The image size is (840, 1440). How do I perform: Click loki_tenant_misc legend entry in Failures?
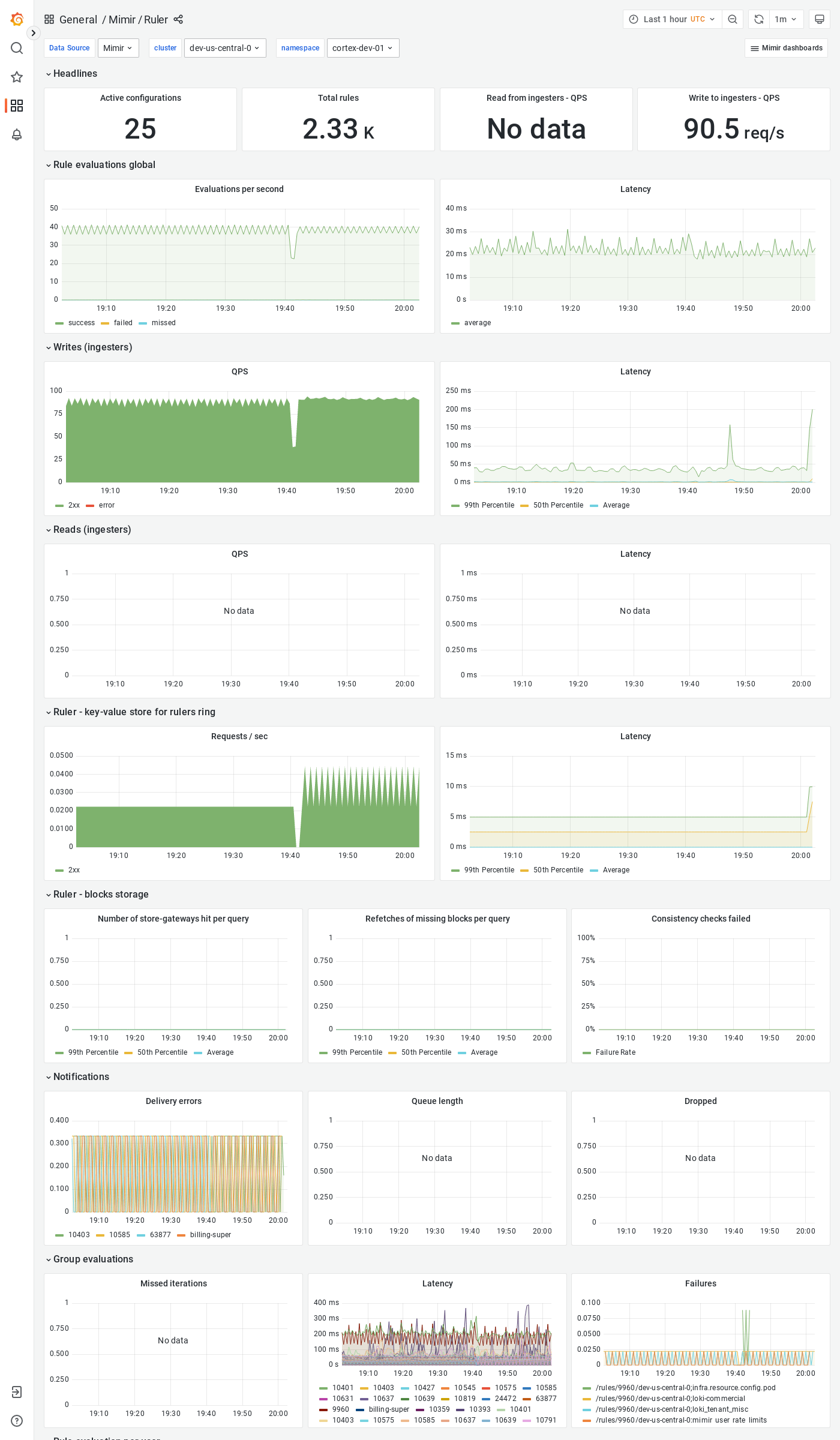[x=671, y=1409]
